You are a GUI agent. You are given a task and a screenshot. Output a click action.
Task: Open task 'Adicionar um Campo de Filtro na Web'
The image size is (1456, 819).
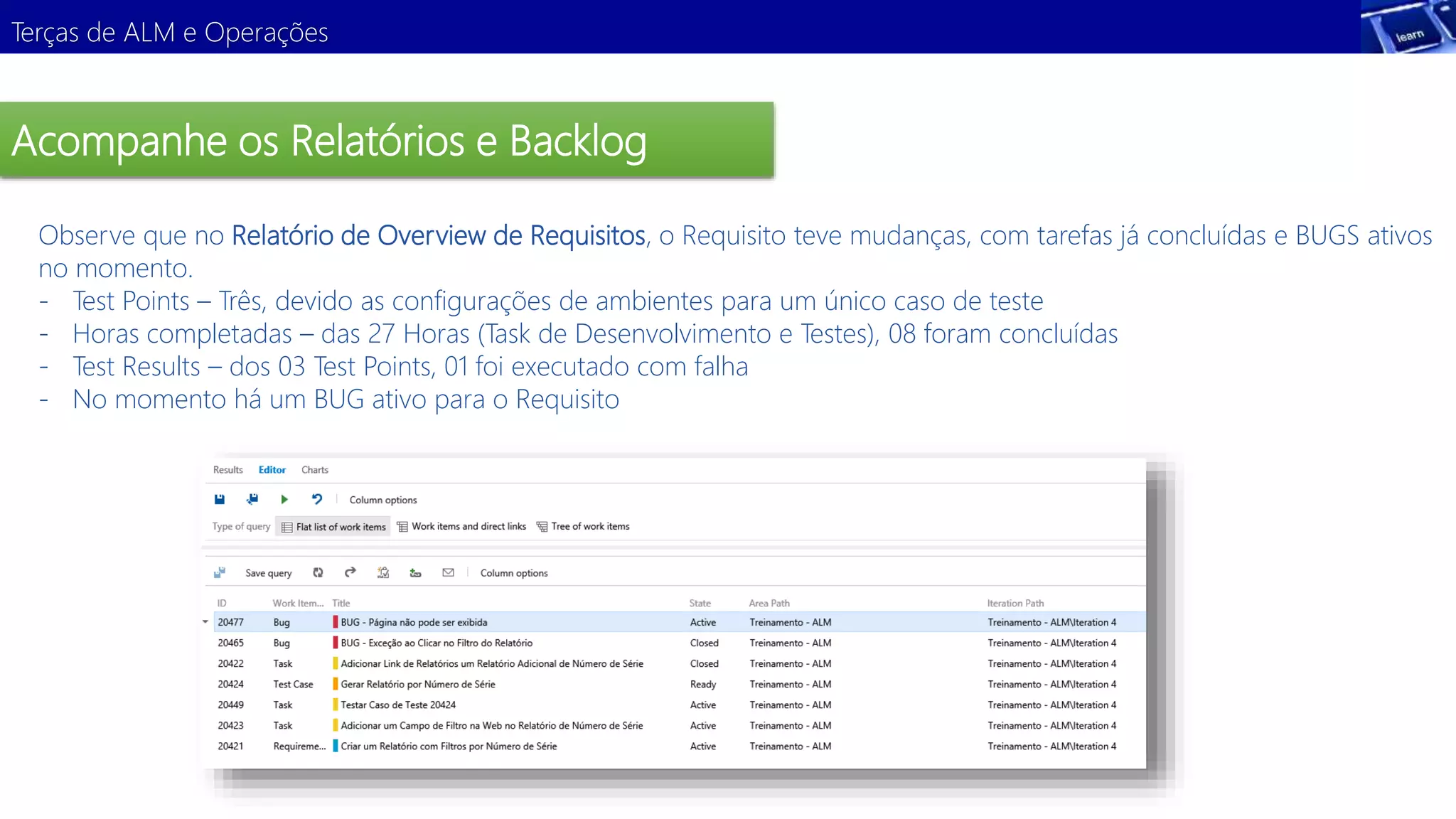pos(492,725)
